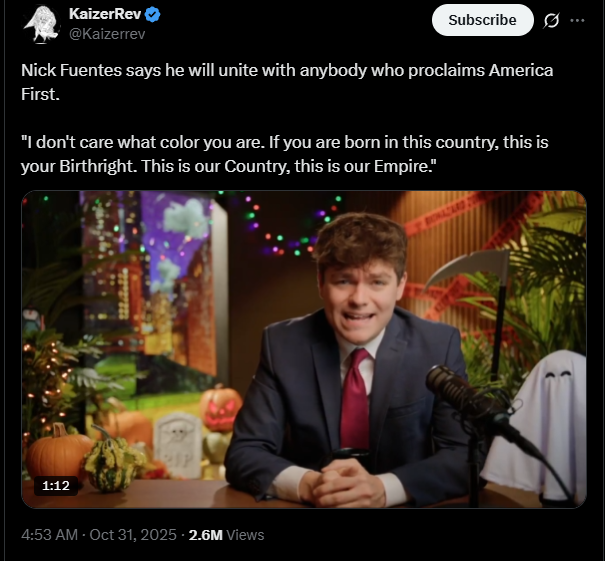The height and width of the screenshot is (561, 605).
Task: Open the three-dot More options menu
Action: (577, 20)
